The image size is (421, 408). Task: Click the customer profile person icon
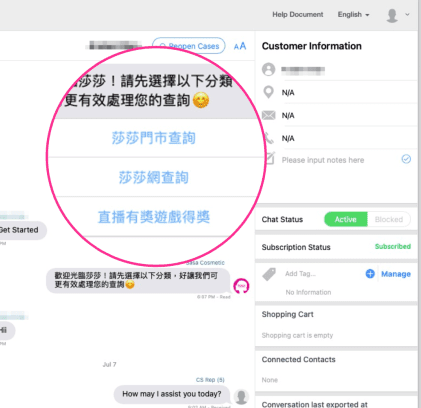click(269, 69)
